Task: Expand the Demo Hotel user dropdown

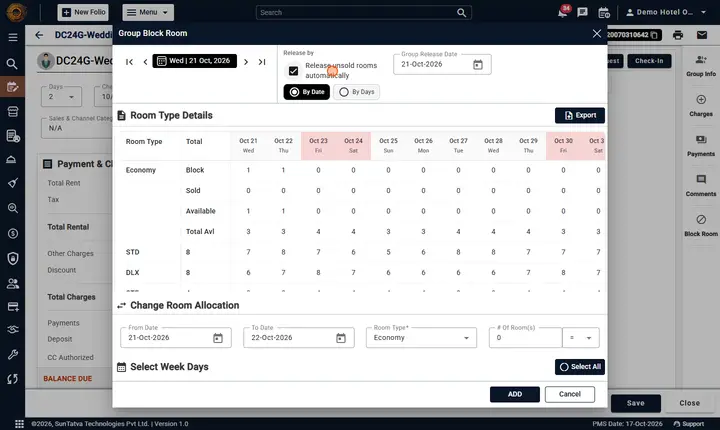Action: tap(666, 12)
